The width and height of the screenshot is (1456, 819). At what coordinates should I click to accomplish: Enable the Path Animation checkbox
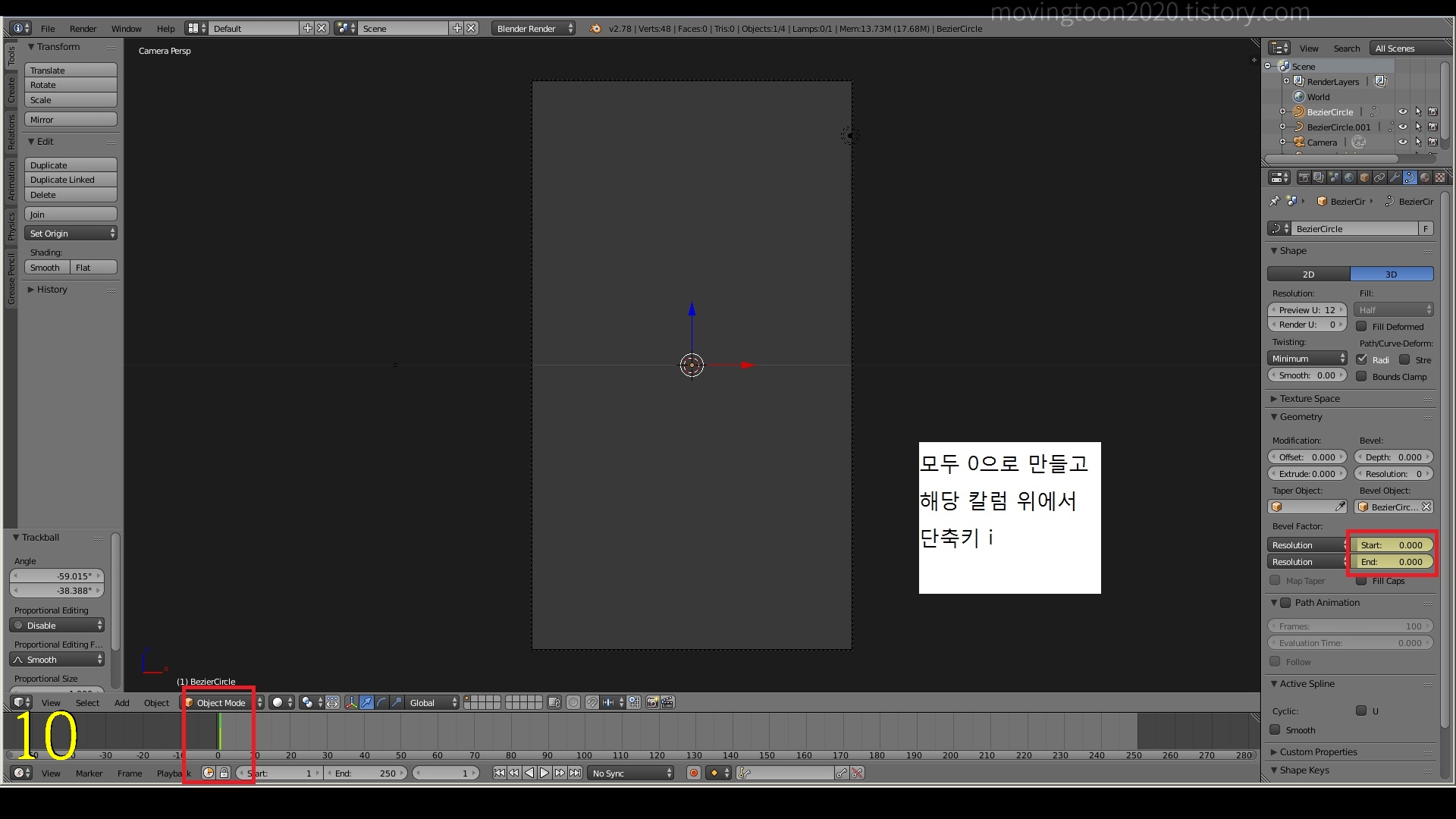(x=1285, y=603)
